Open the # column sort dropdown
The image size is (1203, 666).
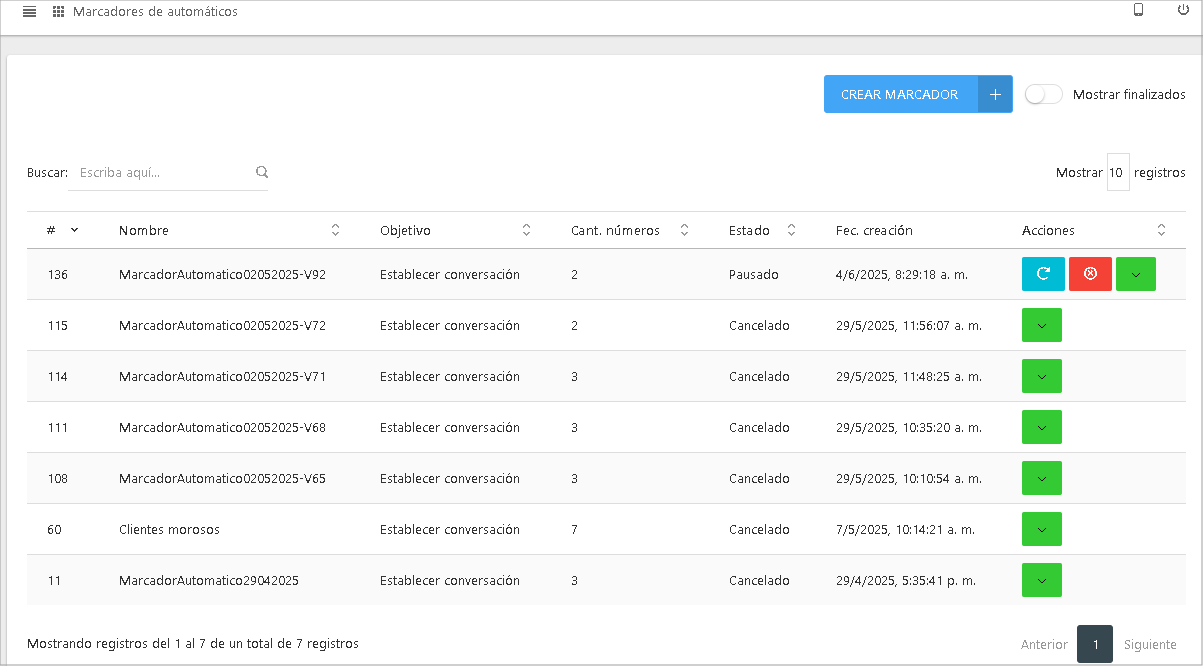(x=74, y=230)
